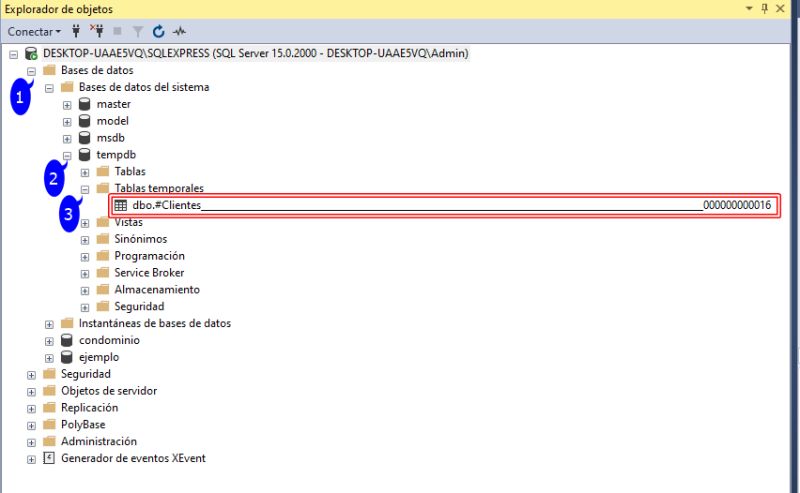Viewport: 800px width, 493px height.
Task: Click the model database cylinder icon
Action: click(85, 121)
